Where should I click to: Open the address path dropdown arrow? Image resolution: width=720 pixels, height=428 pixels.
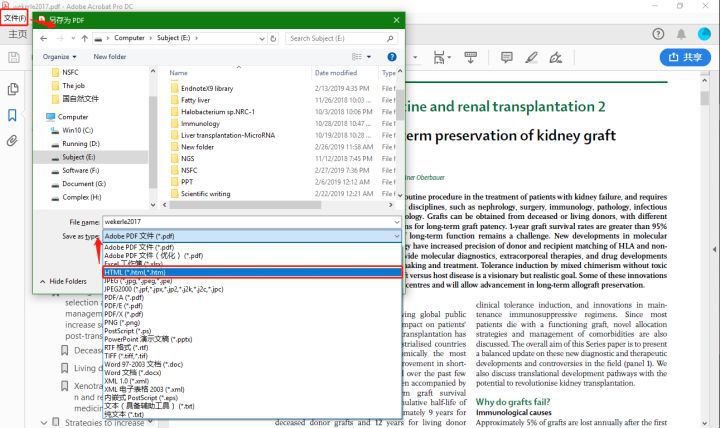pyautogui.click(x=262, y=39)
